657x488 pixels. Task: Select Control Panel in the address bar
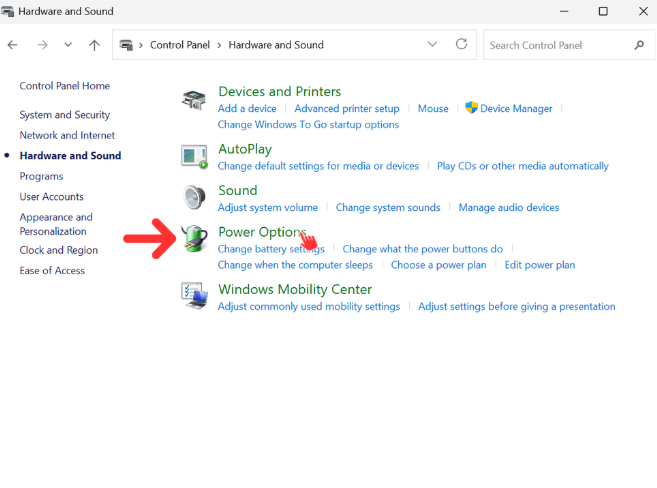pyautogui.click(x=180, y=45)
